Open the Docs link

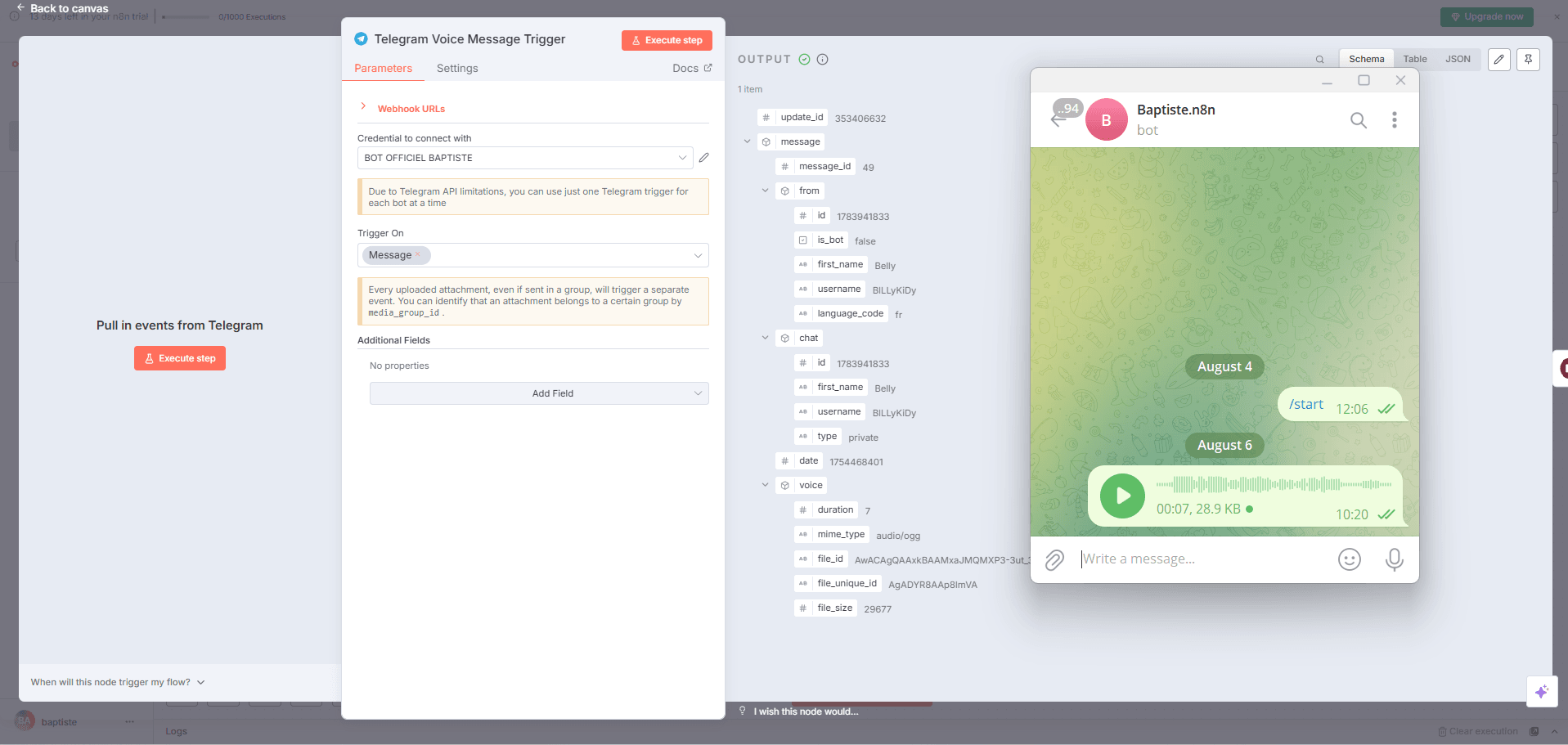click(x=692, y=68)
